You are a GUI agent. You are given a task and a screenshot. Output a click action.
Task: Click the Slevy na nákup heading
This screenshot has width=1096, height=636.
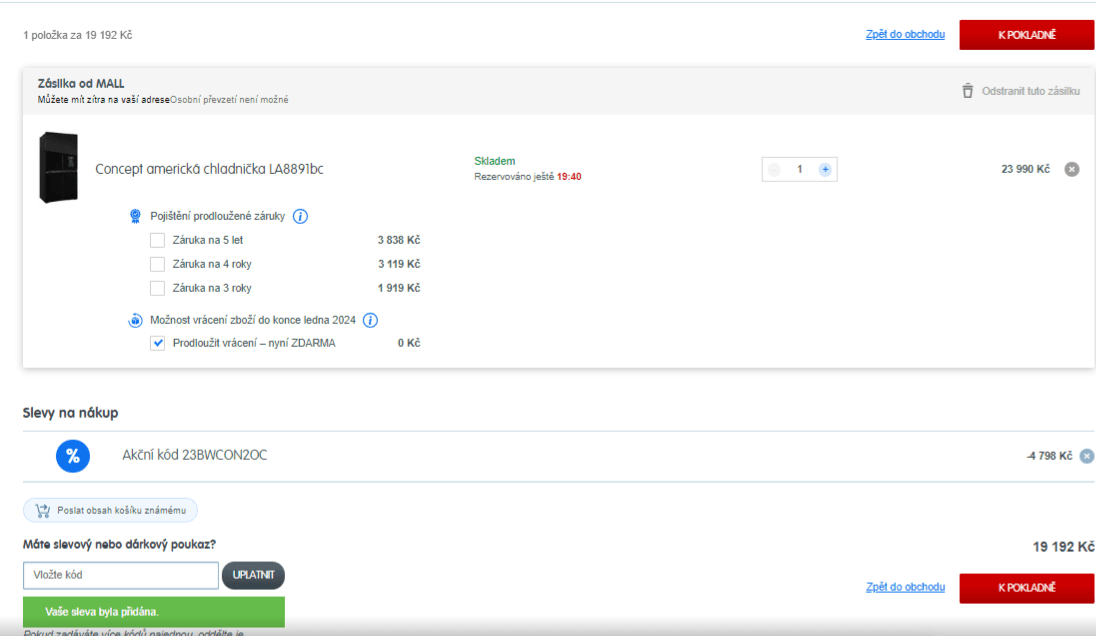coord(71,413)
